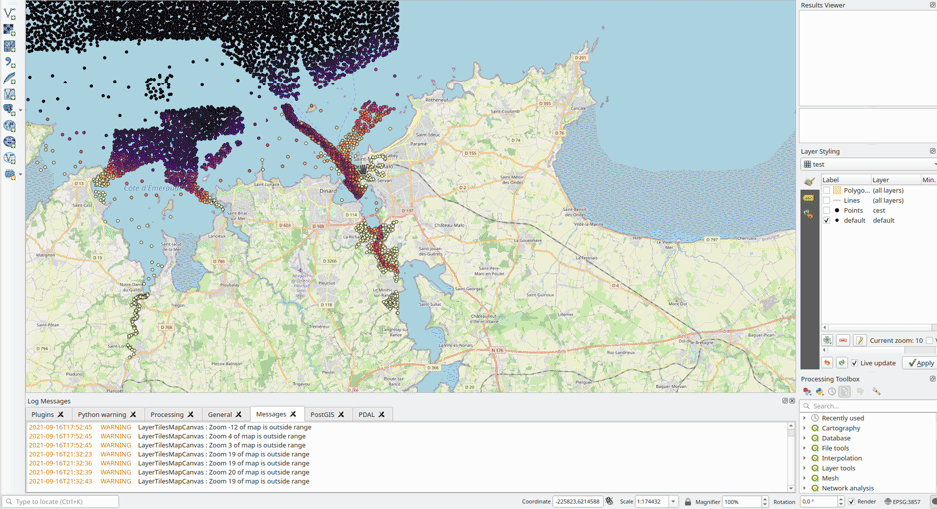Screen dimensions: 937x509
Task: Enable the Points rule checkbox
Action: 826,210
